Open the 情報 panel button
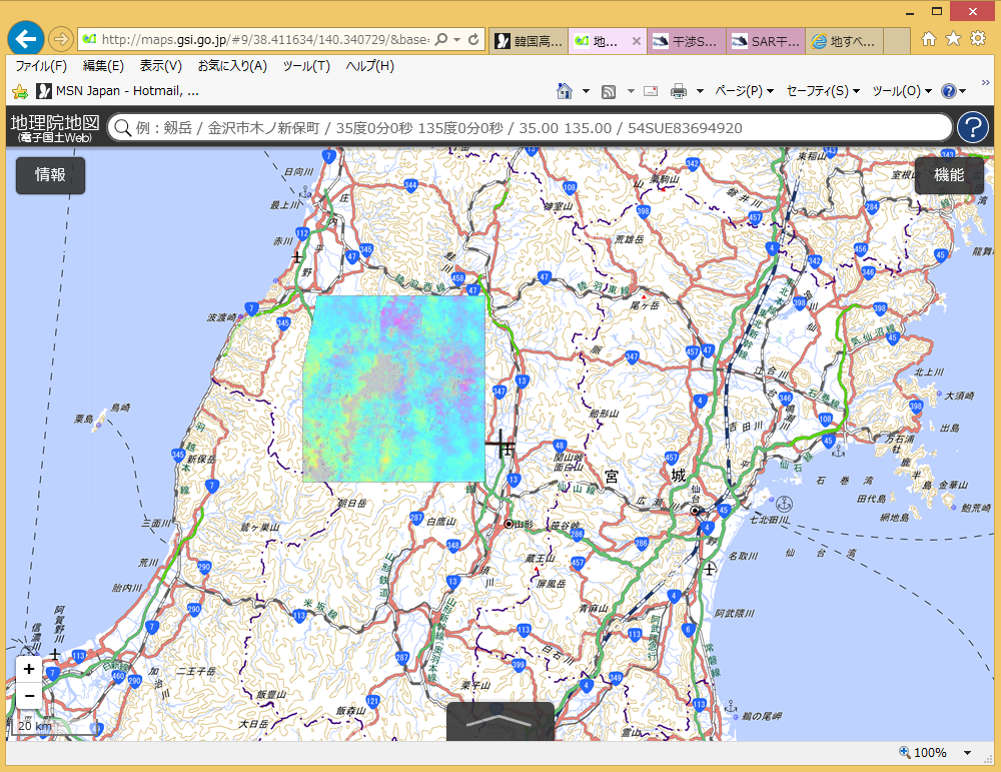Screen dimensions: 1001x772 [x=50, y=174]
